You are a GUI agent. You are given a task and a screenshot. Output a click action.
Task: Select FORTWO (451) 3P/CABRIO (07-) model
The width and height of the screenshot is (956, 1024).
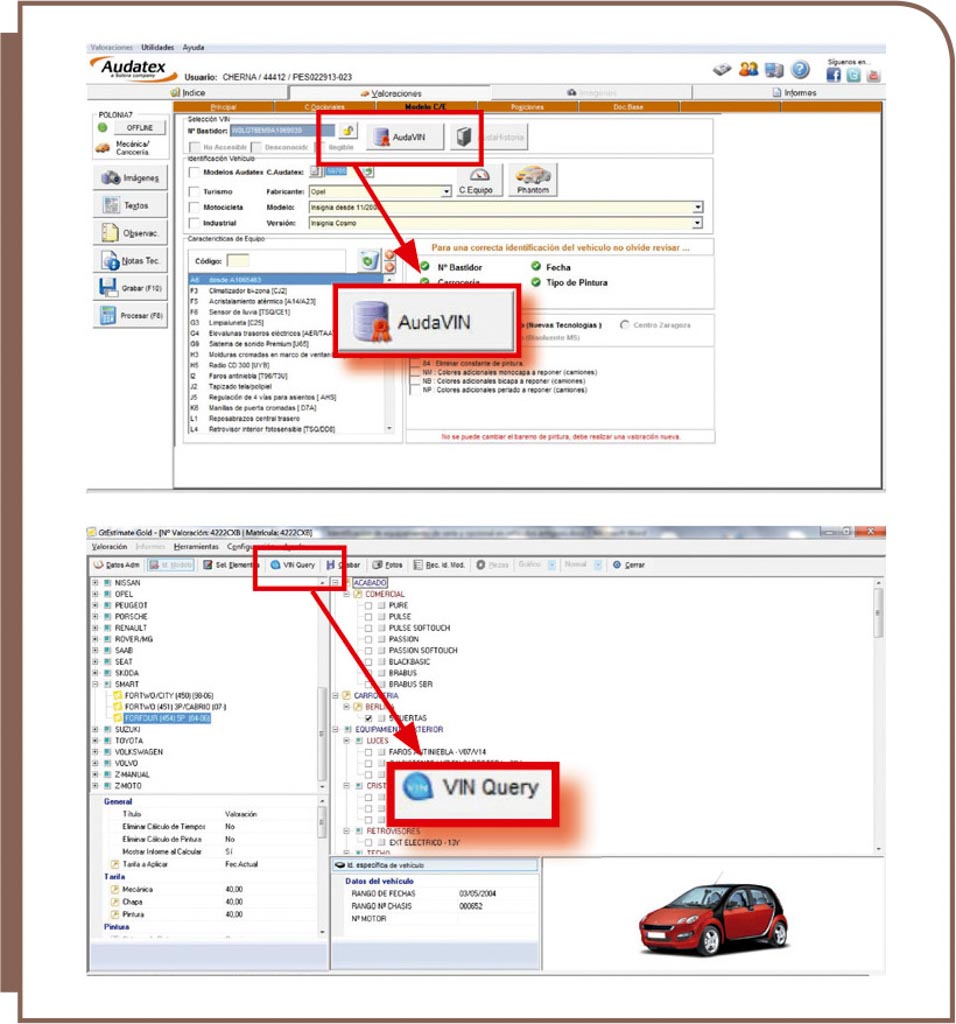coord(175,707)
